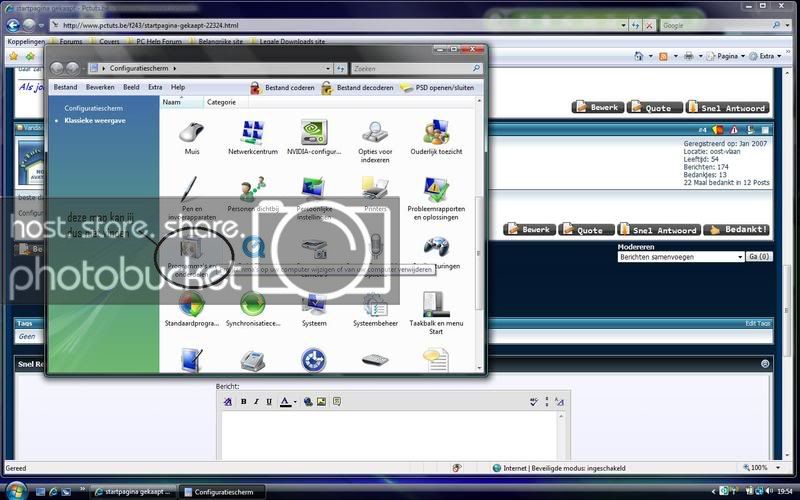Open Standaardprogramma's icon
The height and width of the screenshot is (500, 800).
(x=191, y=307)
